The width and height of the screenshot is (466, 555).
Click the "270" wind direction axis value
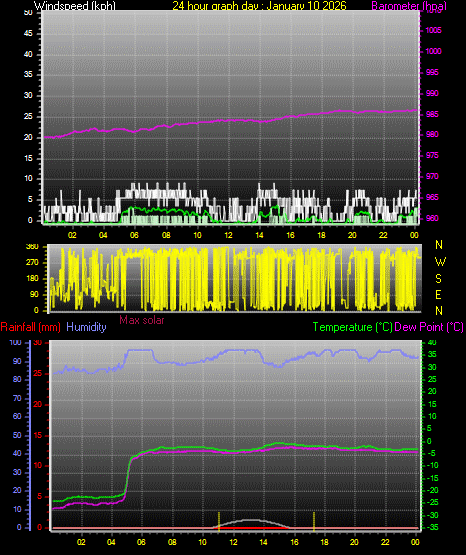point(32,263)
